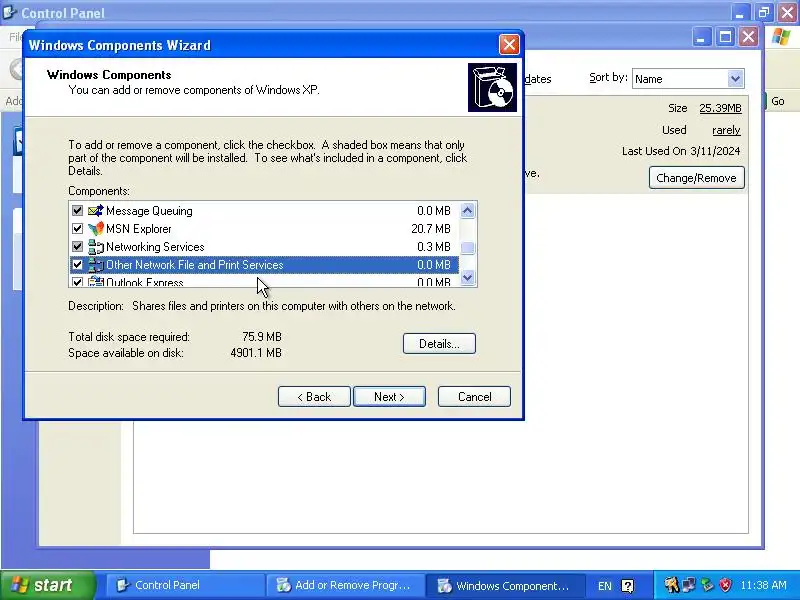Select the Networking Services component name
The image size is (800, 600).
tap(155, 247)
